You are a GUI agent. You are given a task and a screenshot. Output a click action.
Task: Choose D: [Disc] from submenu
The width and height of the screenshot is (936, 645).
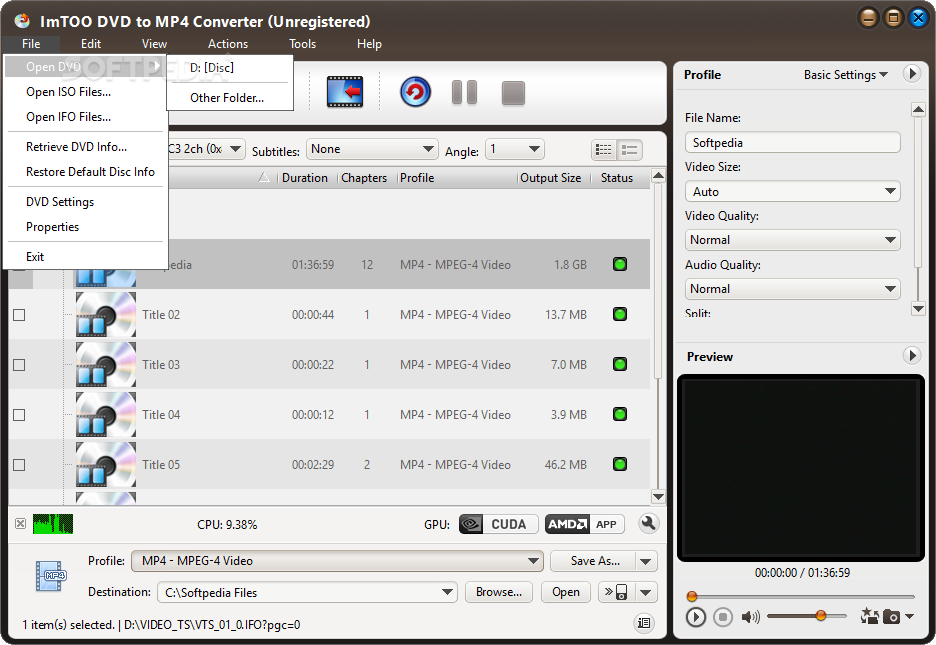pos(230,68)
